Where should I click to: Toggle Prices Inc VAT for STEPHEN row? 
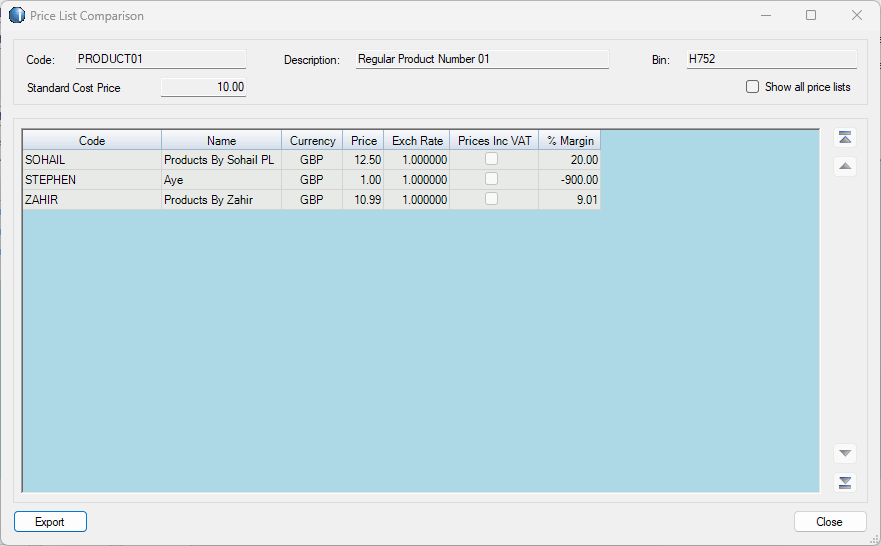(x=492, y=179)
